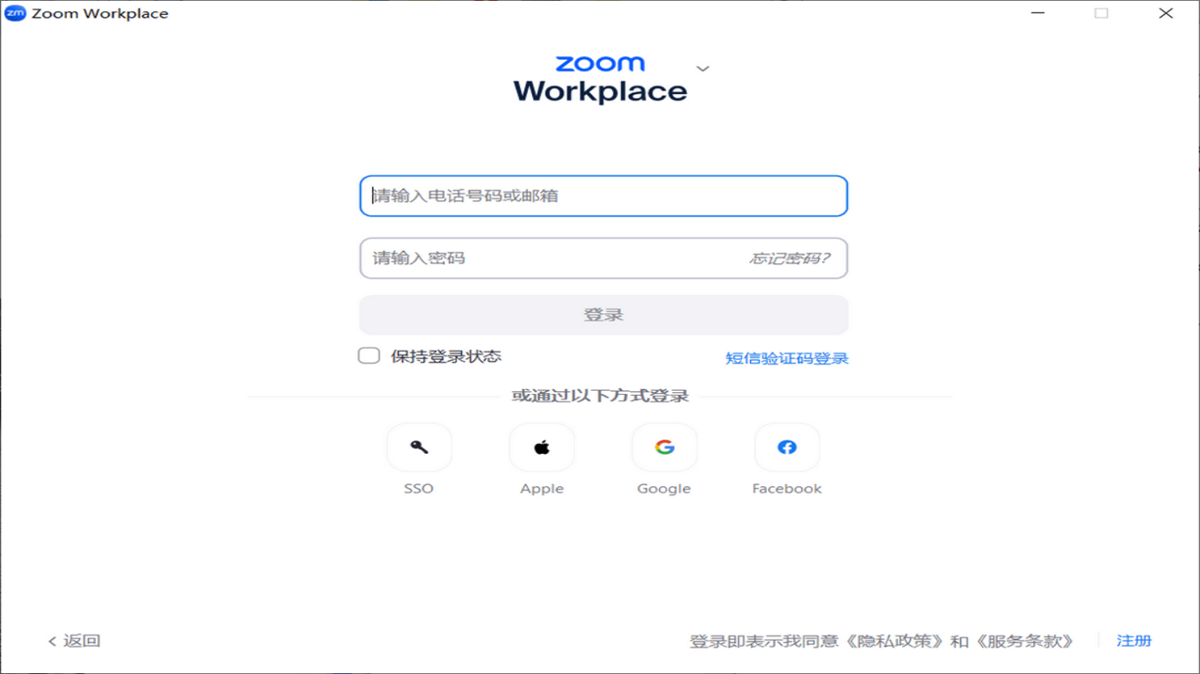Click the Zoom icon in title bar

16,13
